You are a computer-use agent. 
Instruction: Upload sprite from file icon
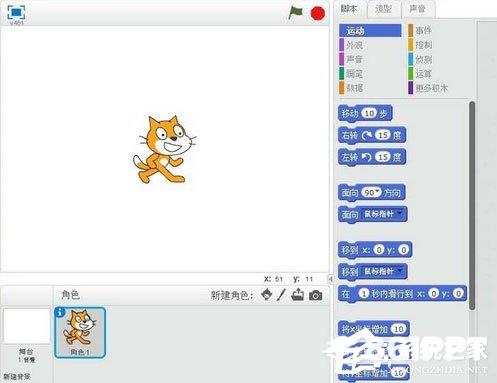click(297, 295)
